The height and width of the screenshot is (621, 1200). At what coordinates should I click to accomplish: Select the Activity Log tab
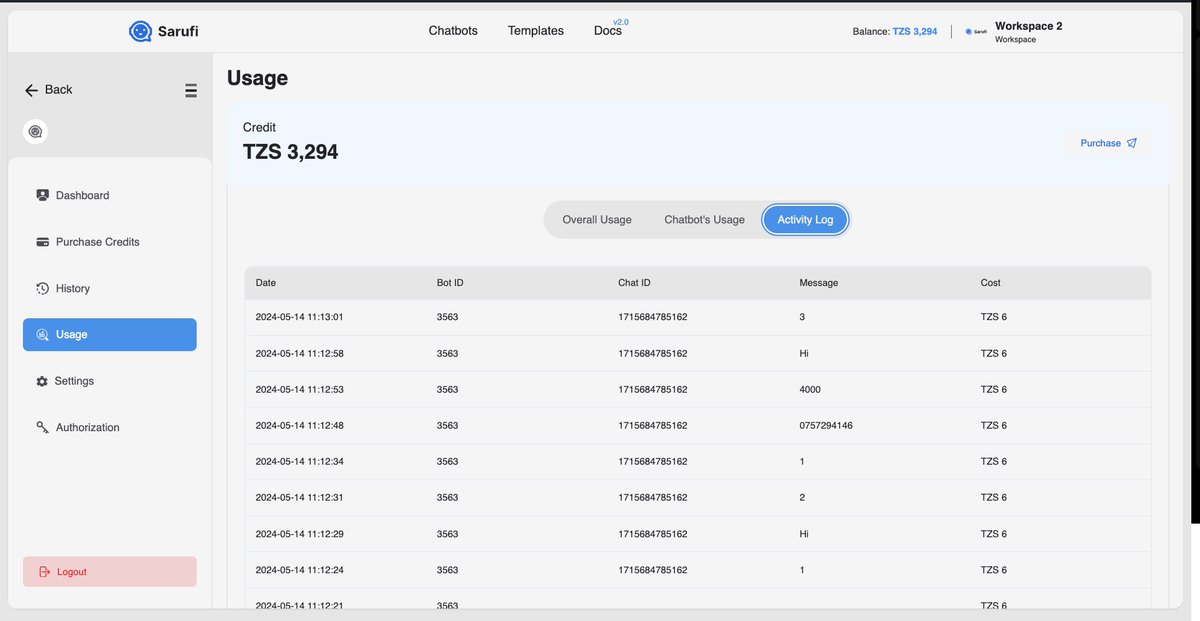805,220
